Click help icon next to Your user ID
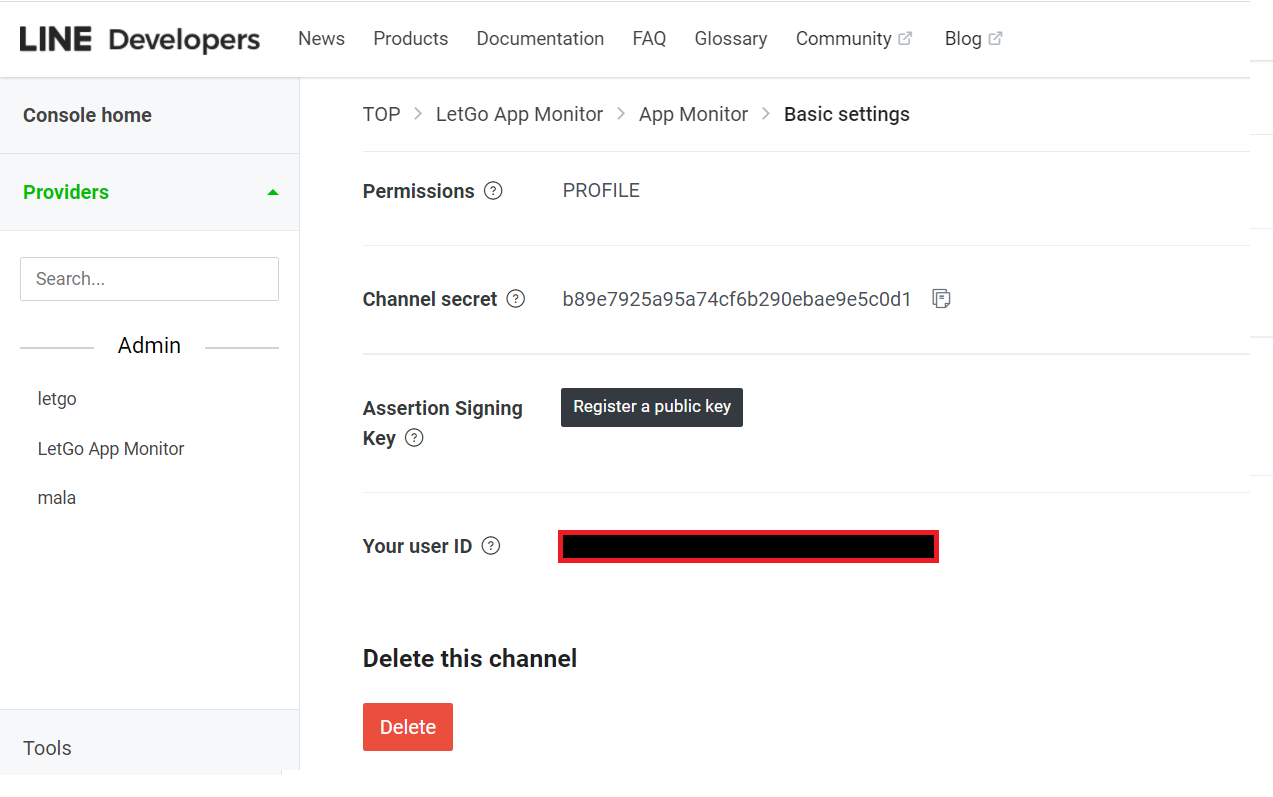Screen dimensions: 1273x797 click(491, 546)
